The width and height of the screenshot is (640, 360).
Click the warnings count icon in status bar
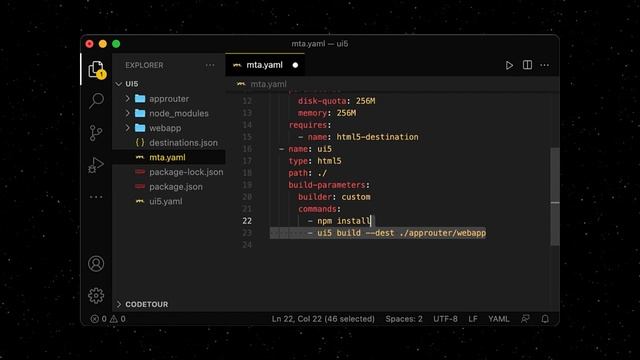(113, 319)
